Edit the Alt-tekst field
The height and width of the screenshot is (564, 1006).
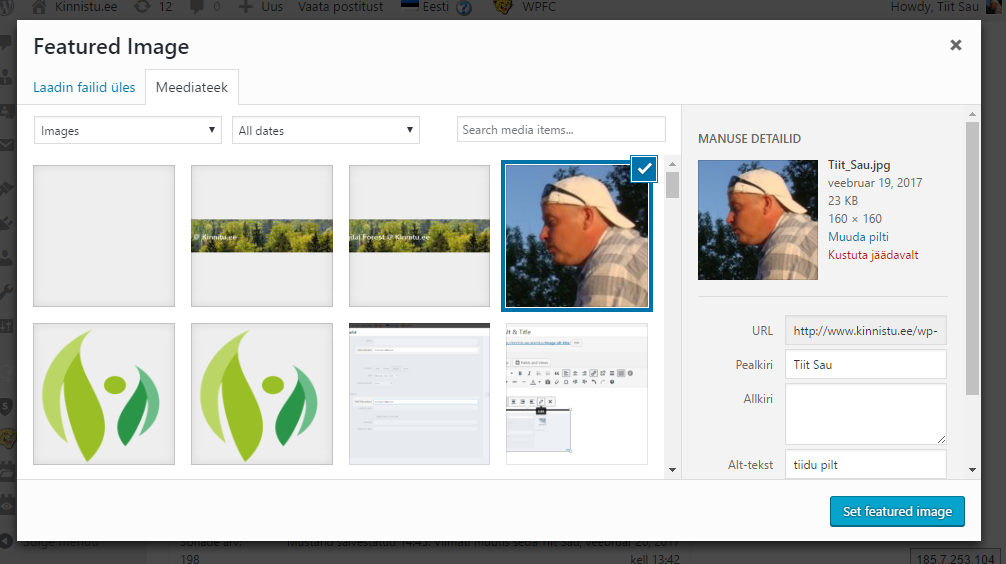865,465
